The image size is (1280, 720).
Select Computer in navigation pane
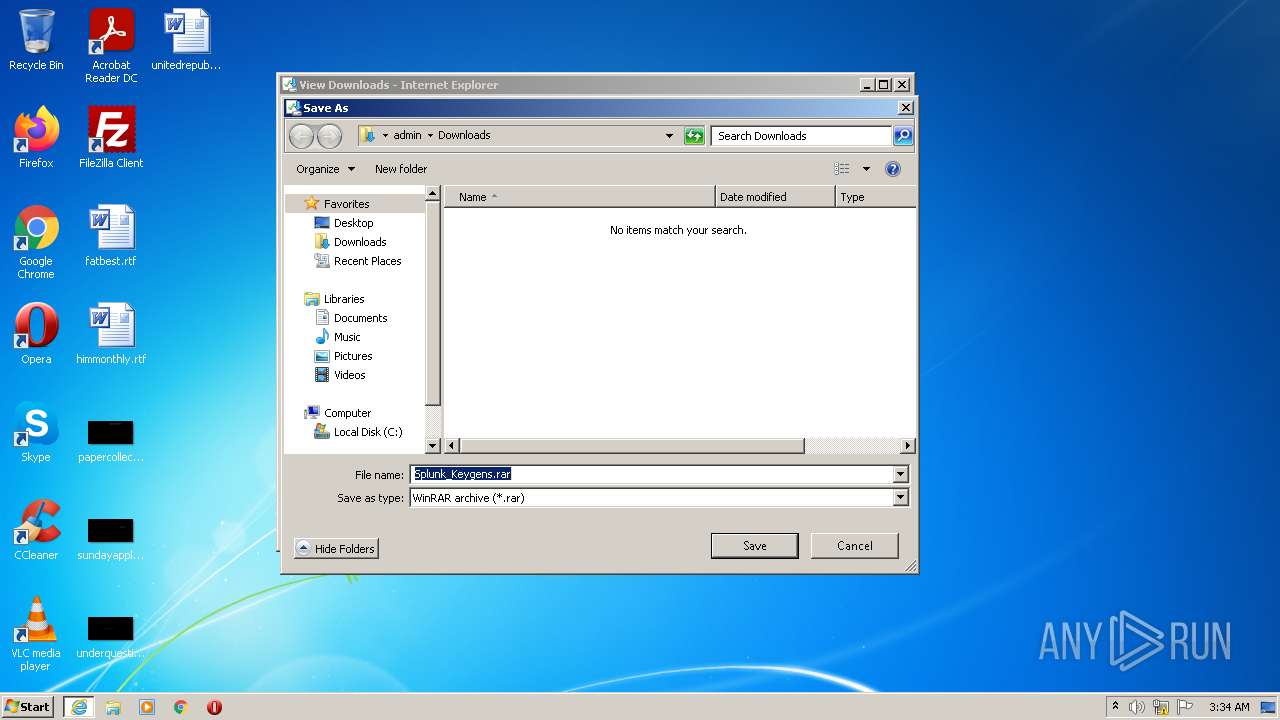click(347, 413)
